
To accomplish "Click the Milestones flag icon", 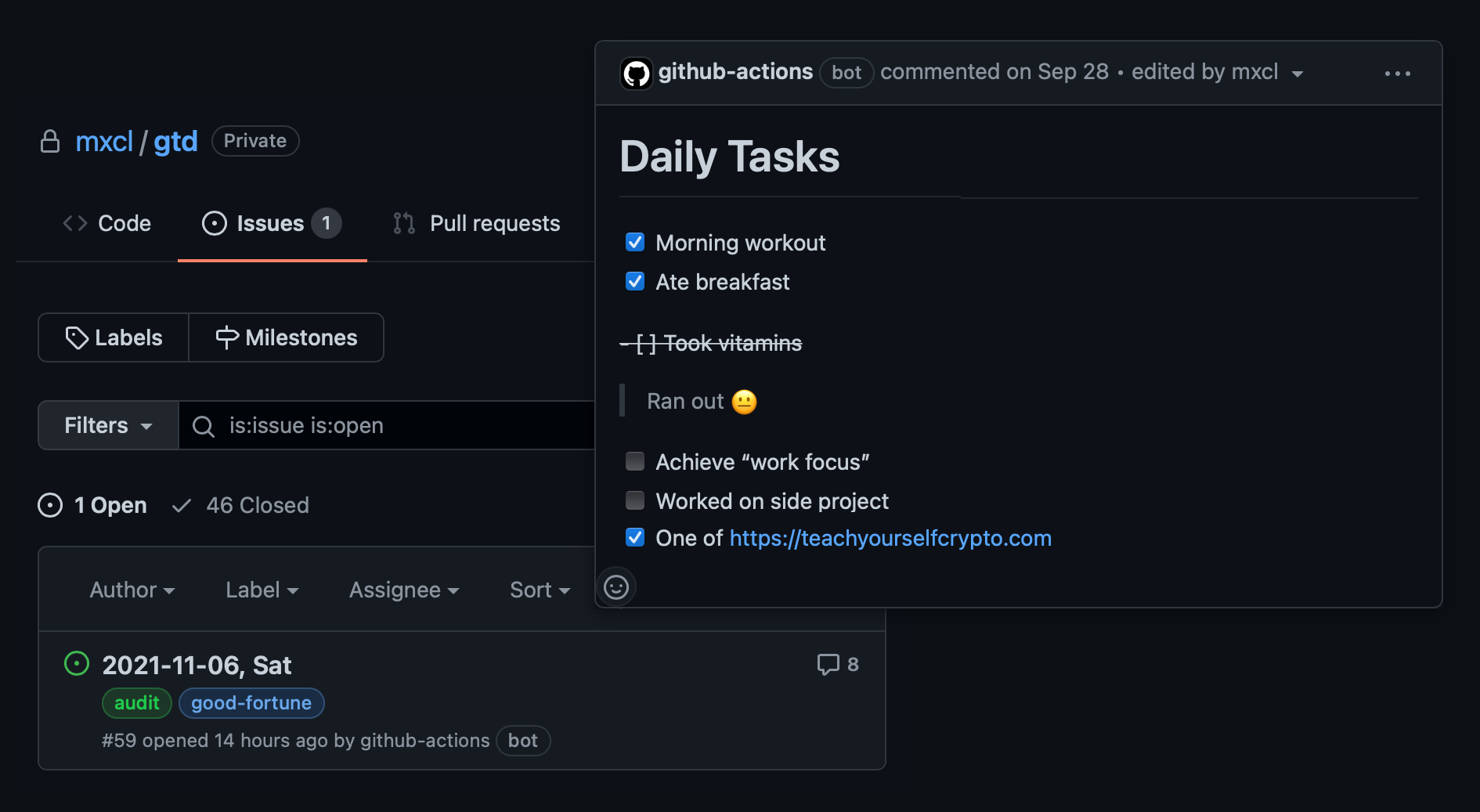I will click(x=226, y=337).
